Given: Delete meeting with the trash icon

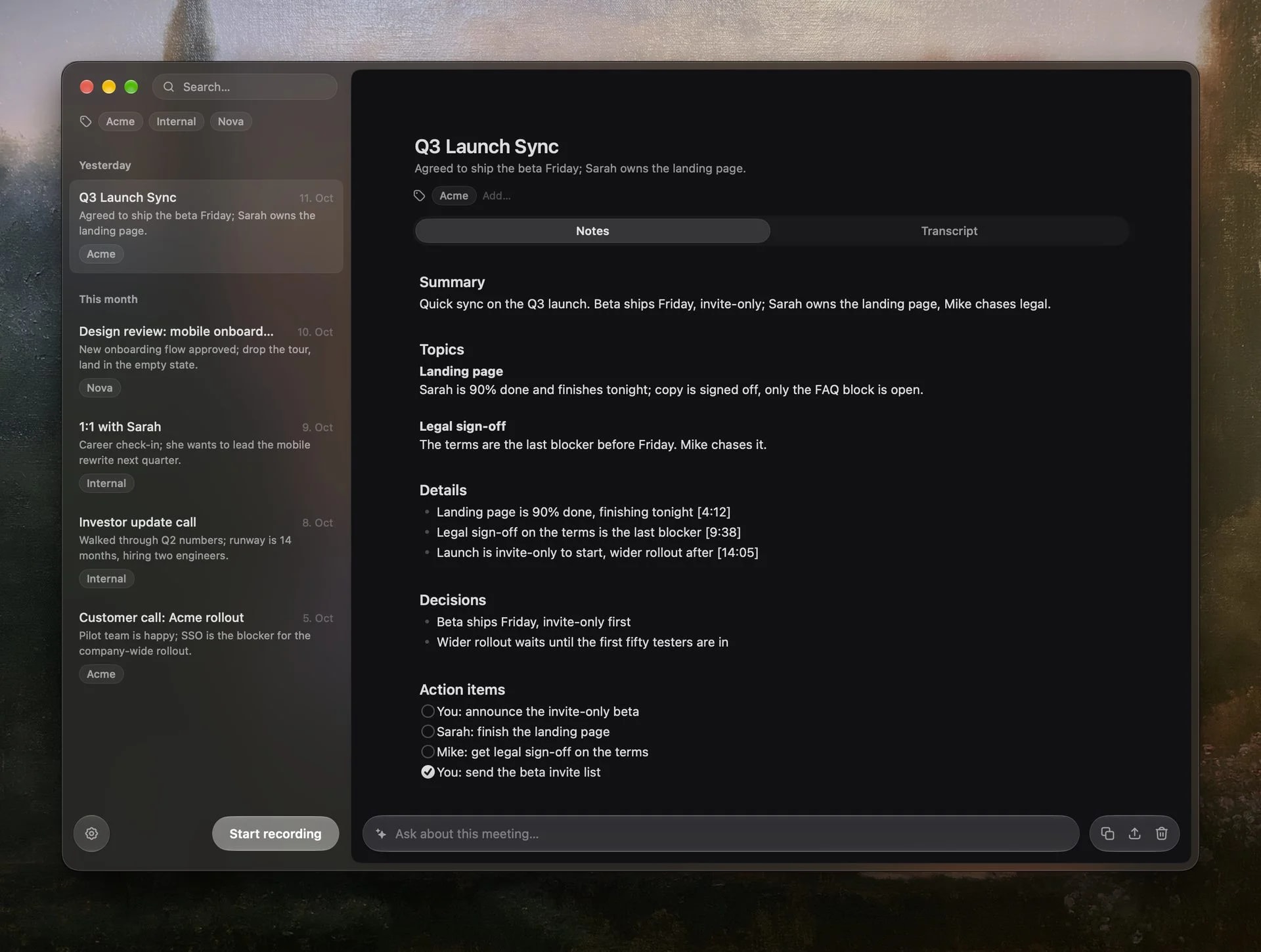Looking at the screenshot, I should pyautogui.click(x=1161, y=833).
